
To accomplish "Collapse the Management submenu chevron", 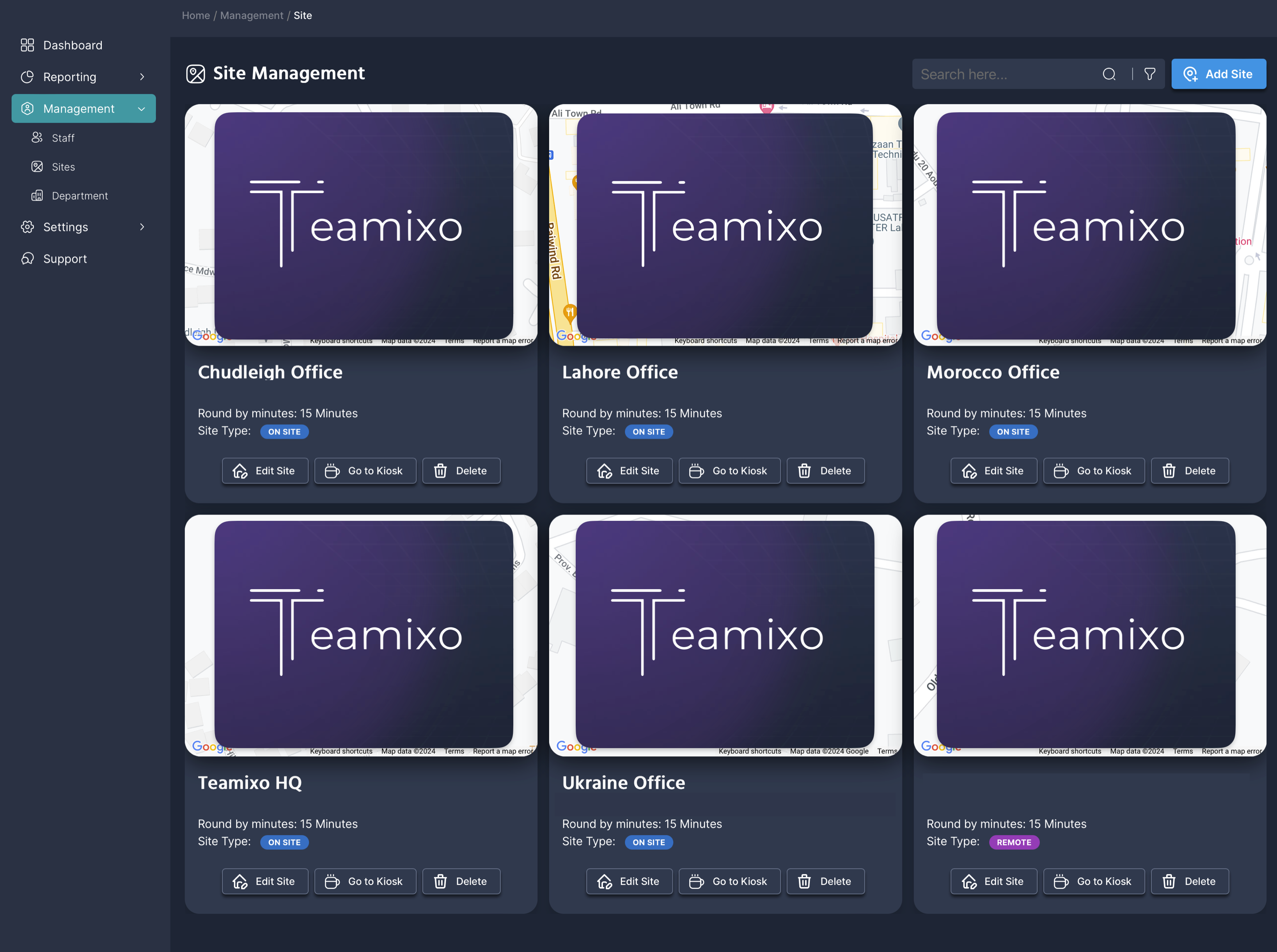I will click(x=142, y=108).
